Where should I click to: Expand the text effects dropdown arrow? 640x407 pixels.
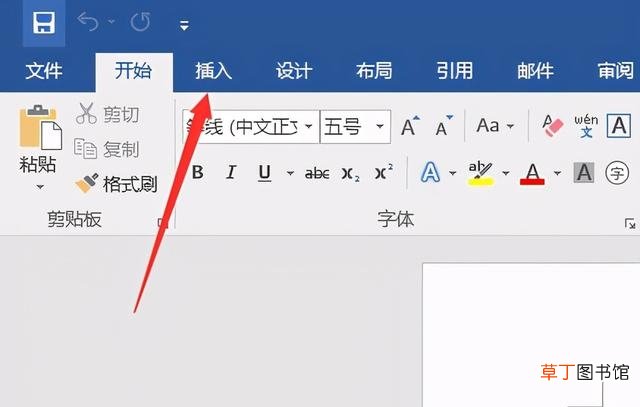pos(453,173)
